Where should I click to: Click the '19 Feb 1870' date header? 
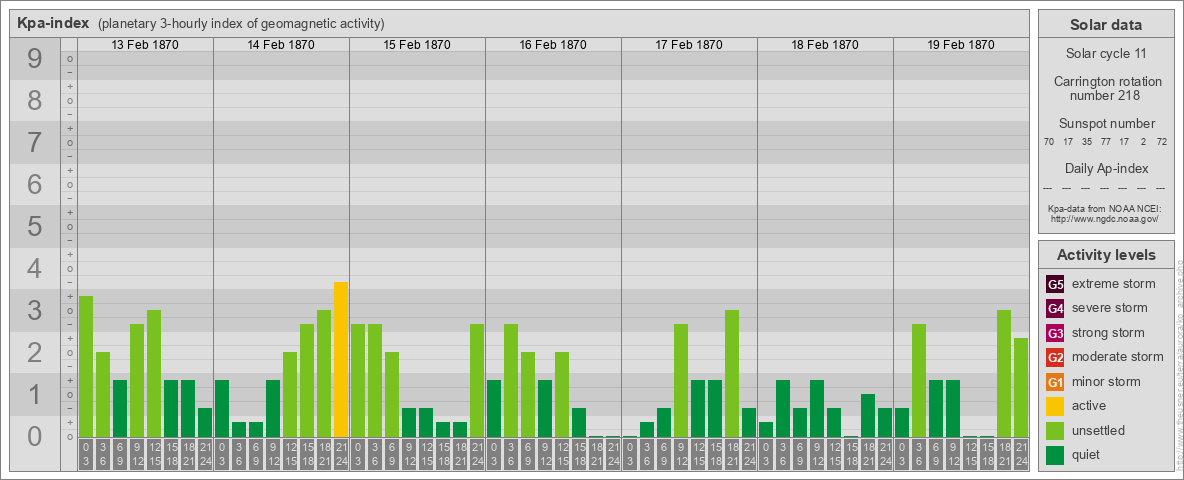pyautogui.click(x=960, y=45)
